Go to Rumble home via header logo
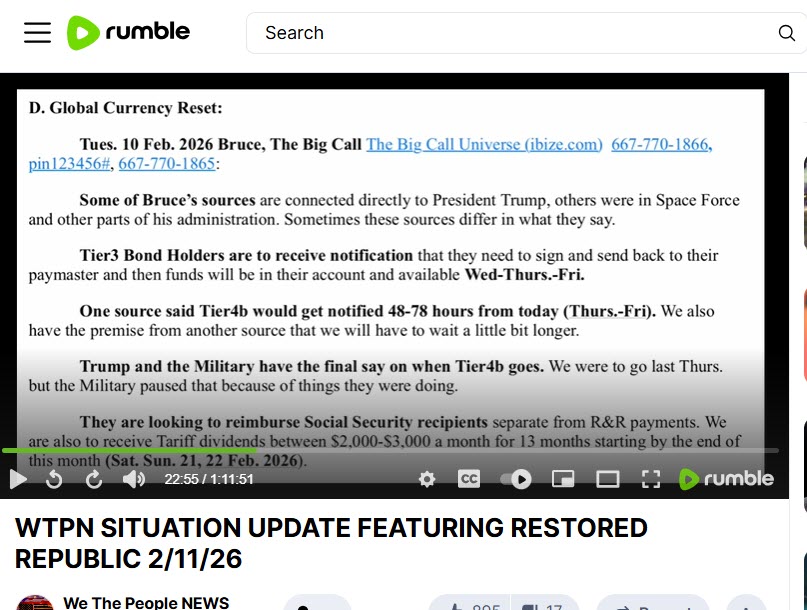Screen dimensions: 807x610 (129, 32)
